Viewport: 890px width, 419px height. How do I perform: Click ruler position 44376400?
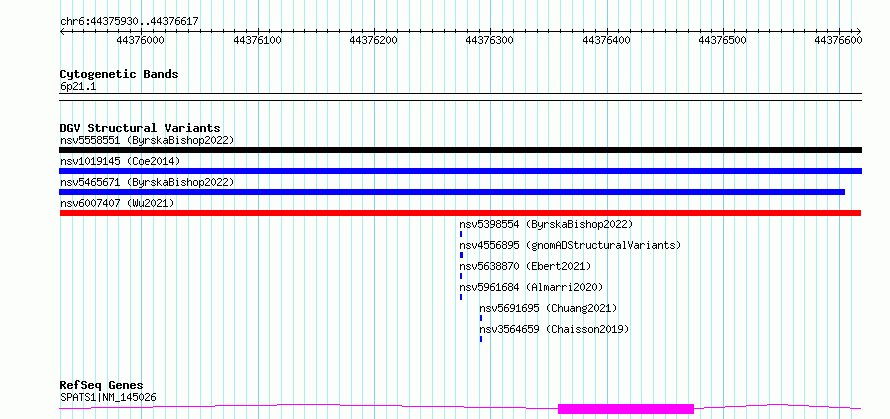(606, 41)
